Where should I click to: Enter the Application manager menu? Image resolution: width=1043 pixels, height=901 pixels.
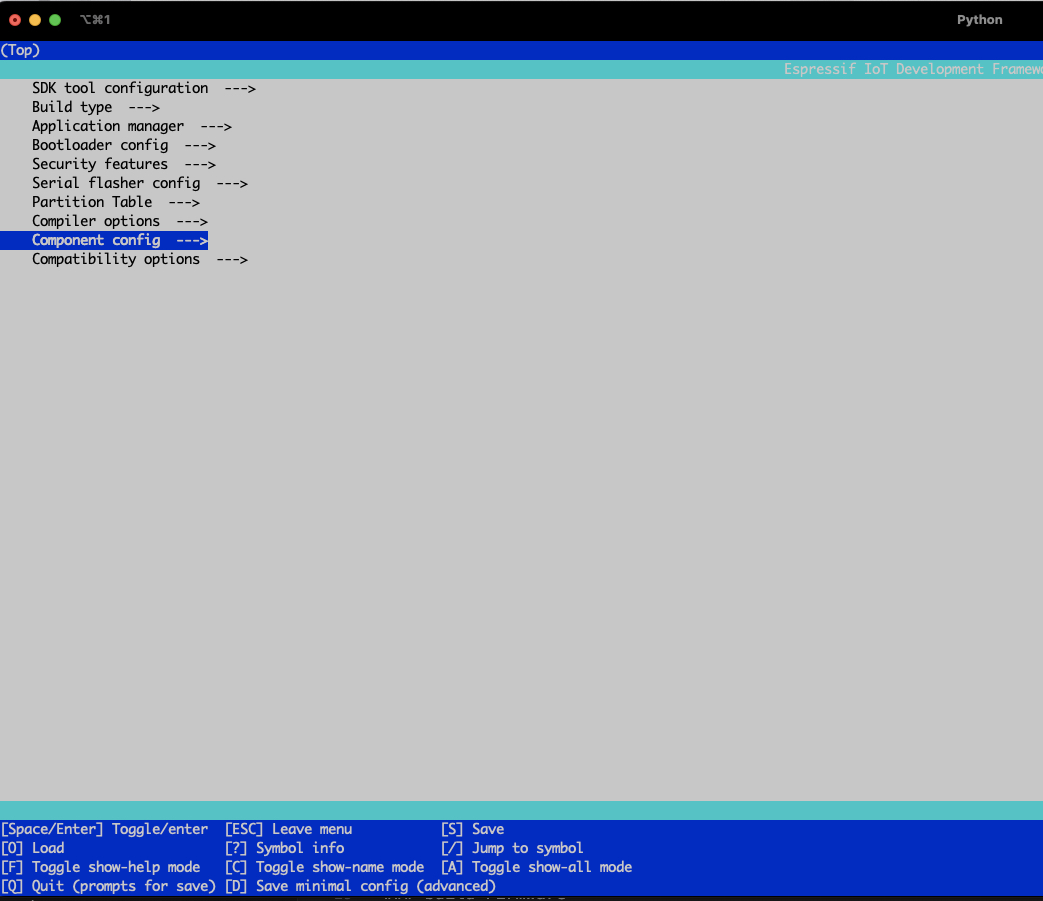tap(132, 126)
